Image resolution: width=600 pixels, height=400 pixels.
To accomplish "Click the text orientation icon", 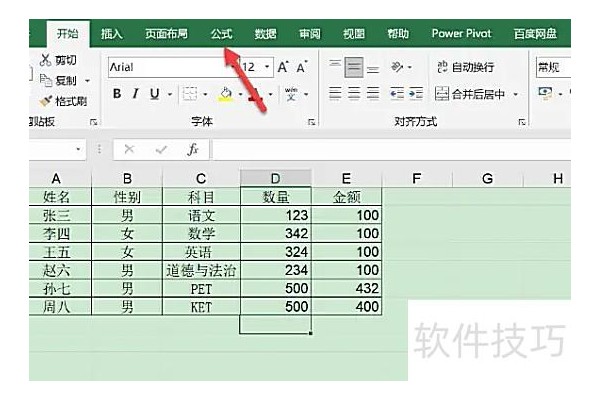I will [x=397, y=67].
